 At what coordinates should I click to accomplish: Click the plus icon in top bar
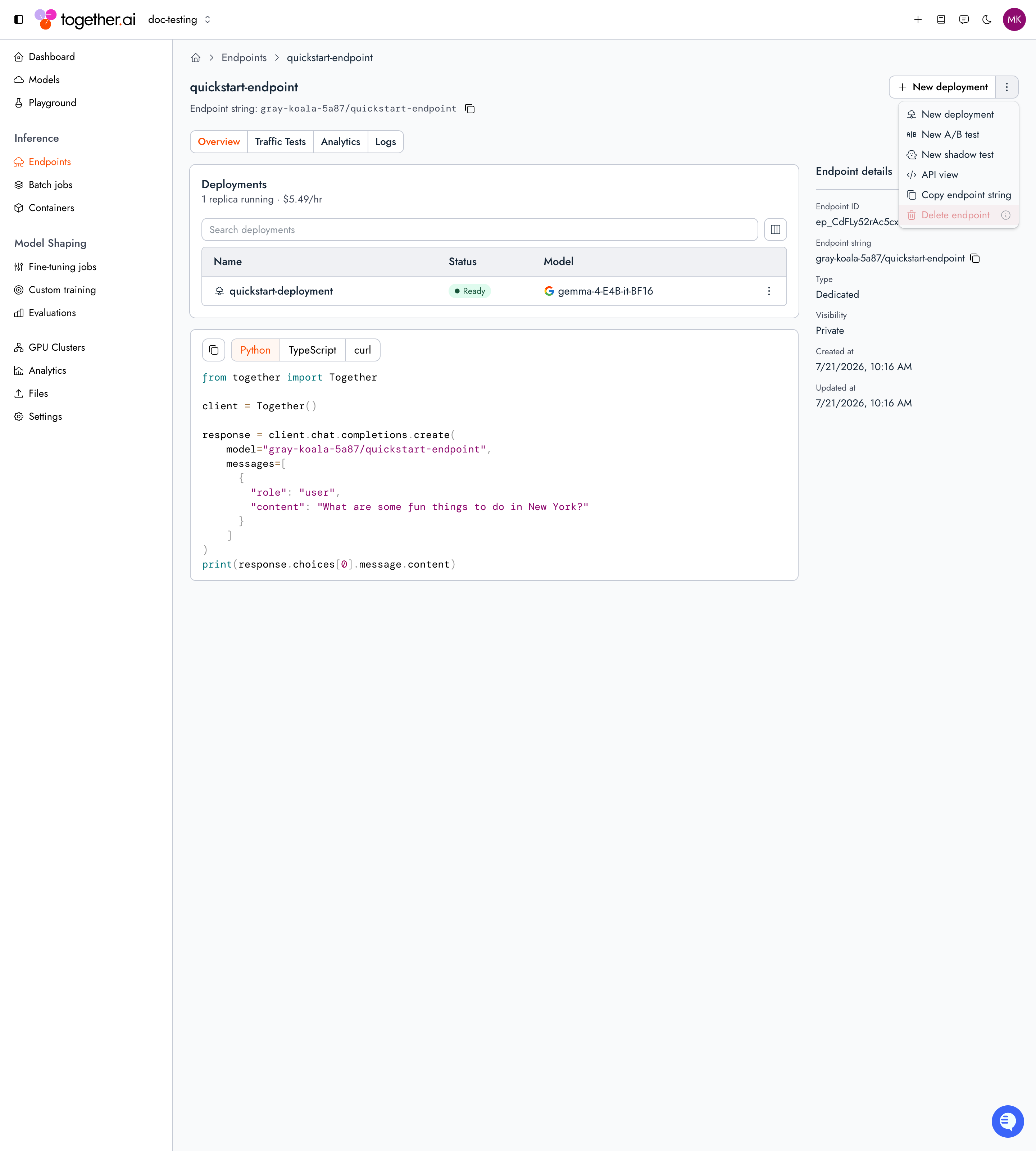pyautogui.click(x=918, y=19)
